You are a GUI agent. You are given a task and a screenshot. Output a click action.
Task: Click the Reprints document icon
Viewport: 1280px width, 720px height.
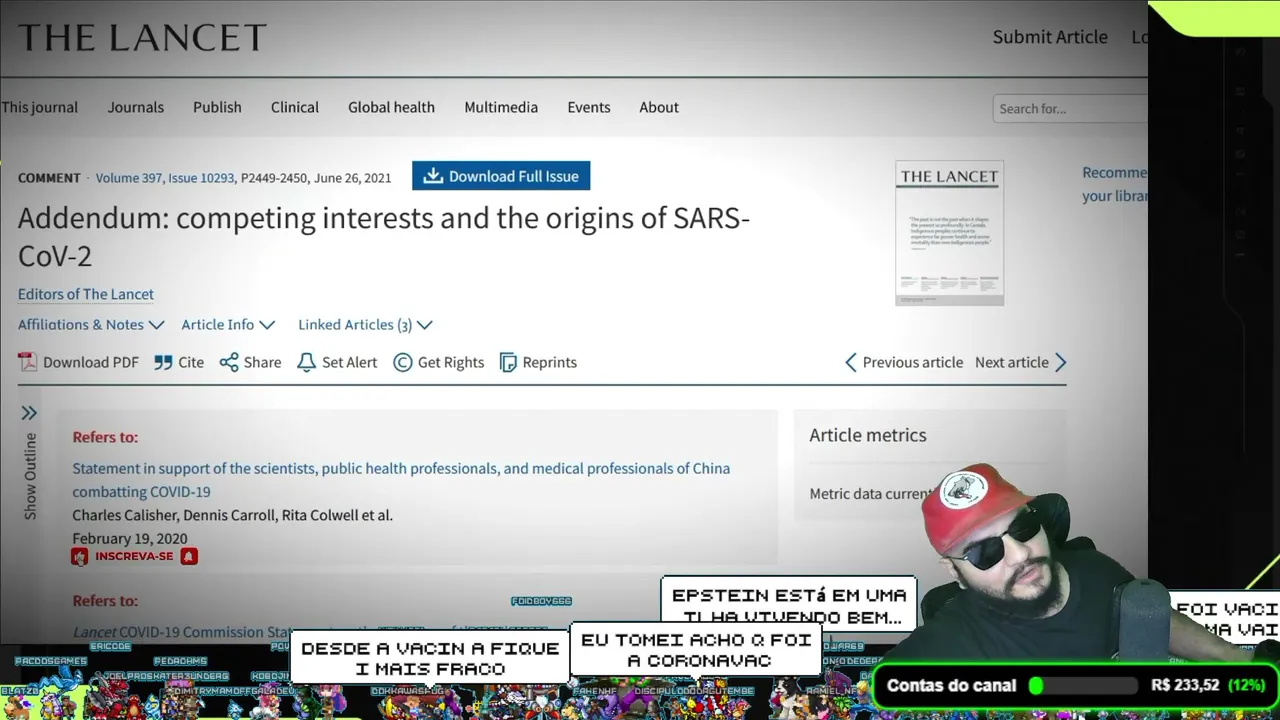tap(508, 362)
